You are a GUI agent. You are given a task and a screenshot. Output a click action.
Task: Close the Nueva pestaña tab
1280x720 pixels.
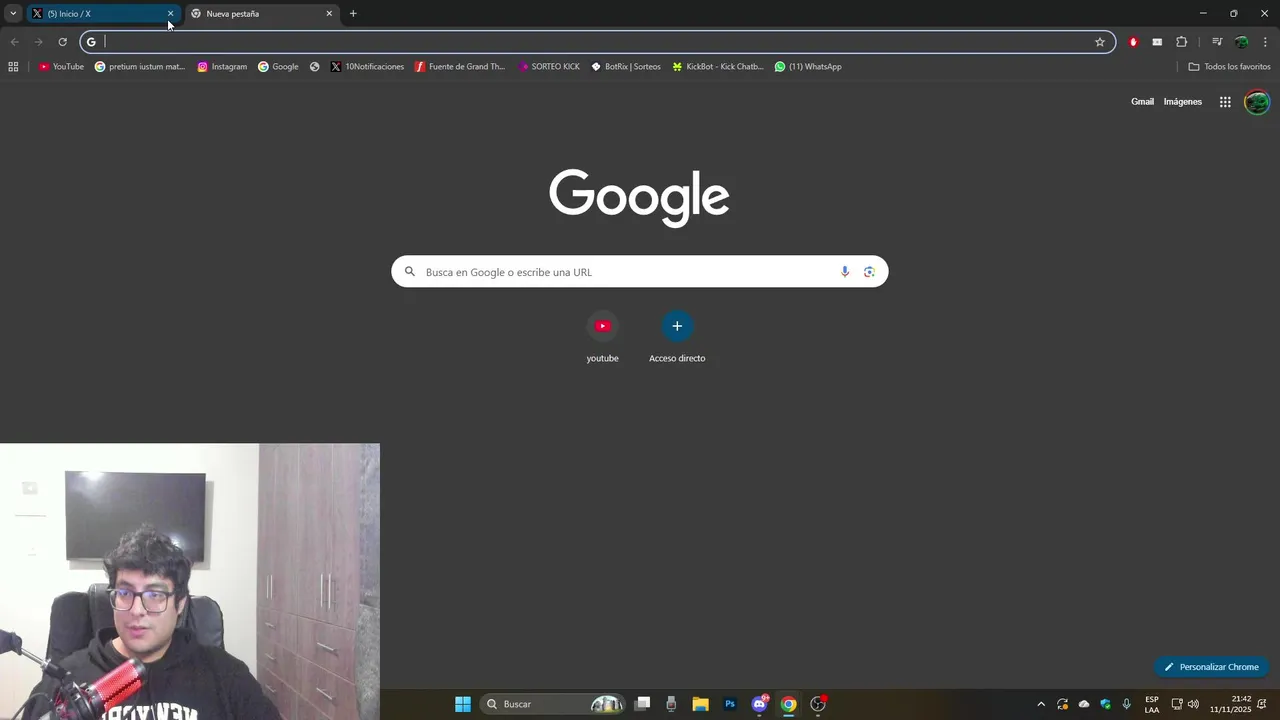coord(329,14)
